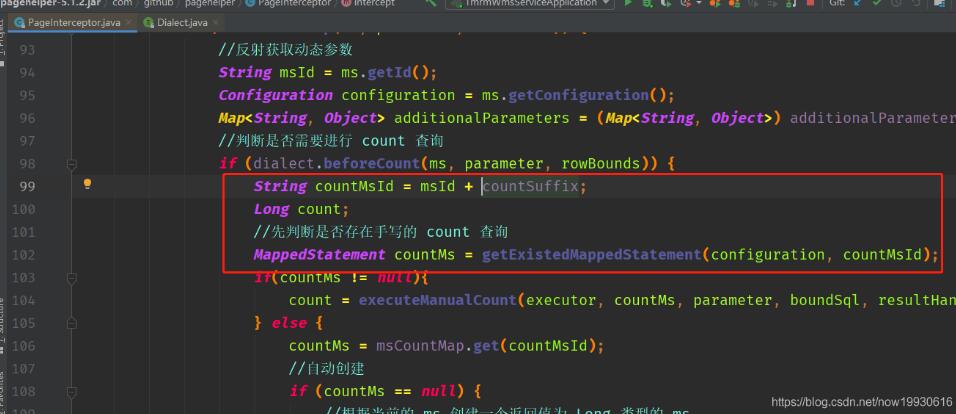Start debugging with the Debug bug icon
This screenshot has width=956, height=414.
click(x=648, y=4)
